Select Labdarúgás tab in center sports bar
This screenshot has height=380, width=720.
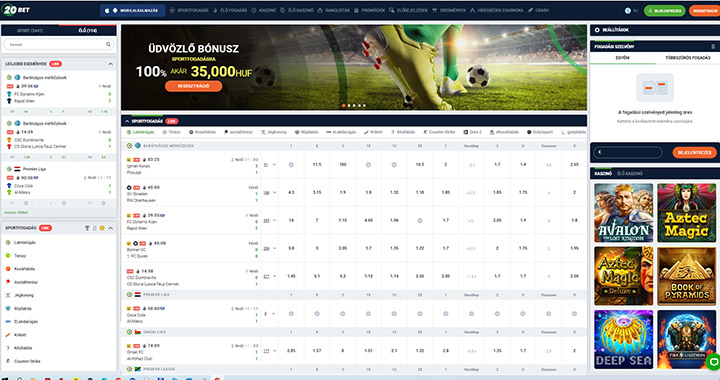point(141,132)
